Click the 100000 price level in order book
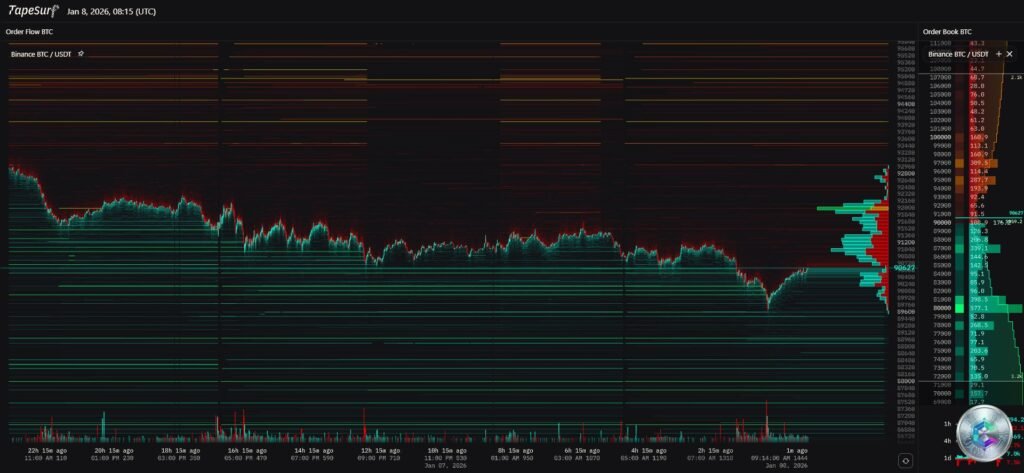Image resolution: width=1024 pixels, height=473 pixels. point(941,136)
